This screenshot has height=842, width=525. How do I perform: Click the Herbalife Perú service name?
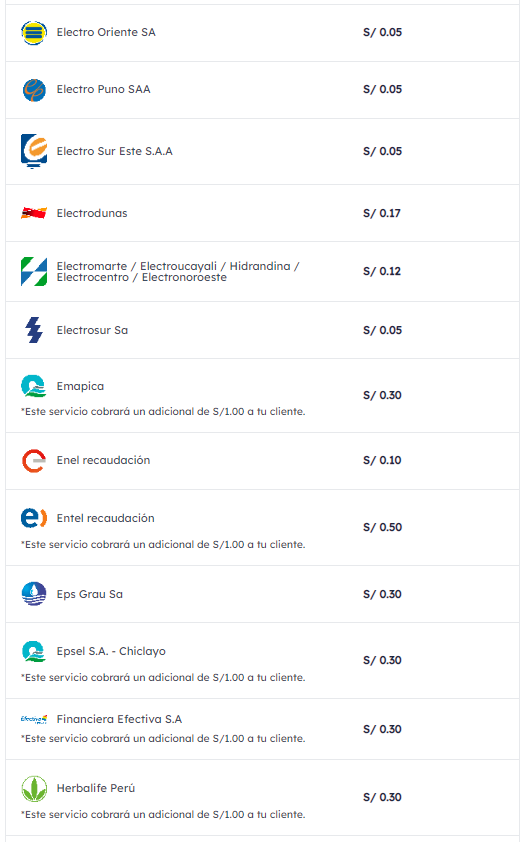[x=96, y=788]
